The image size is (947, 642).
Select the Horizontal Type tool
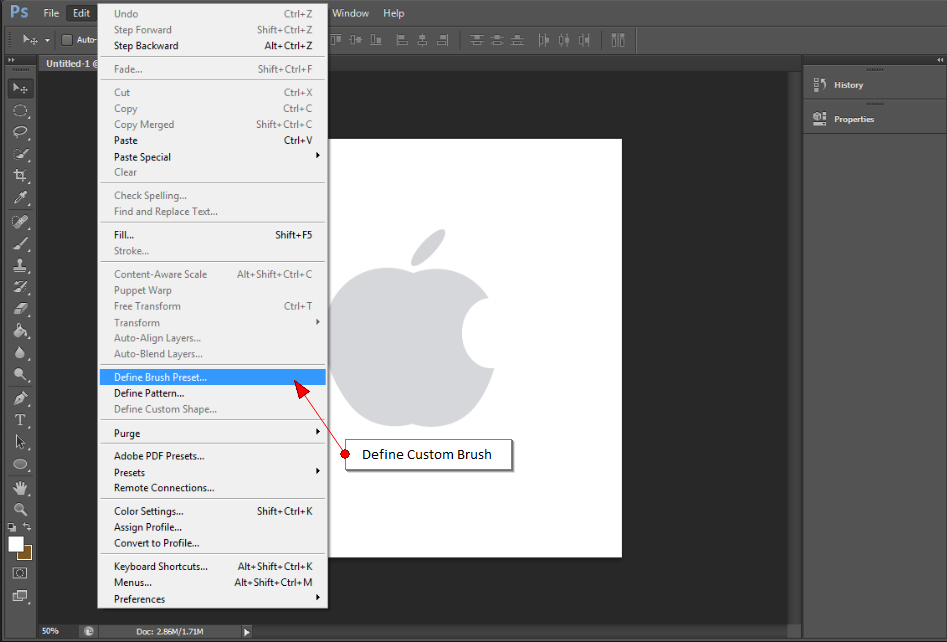(x=20, y=420)
